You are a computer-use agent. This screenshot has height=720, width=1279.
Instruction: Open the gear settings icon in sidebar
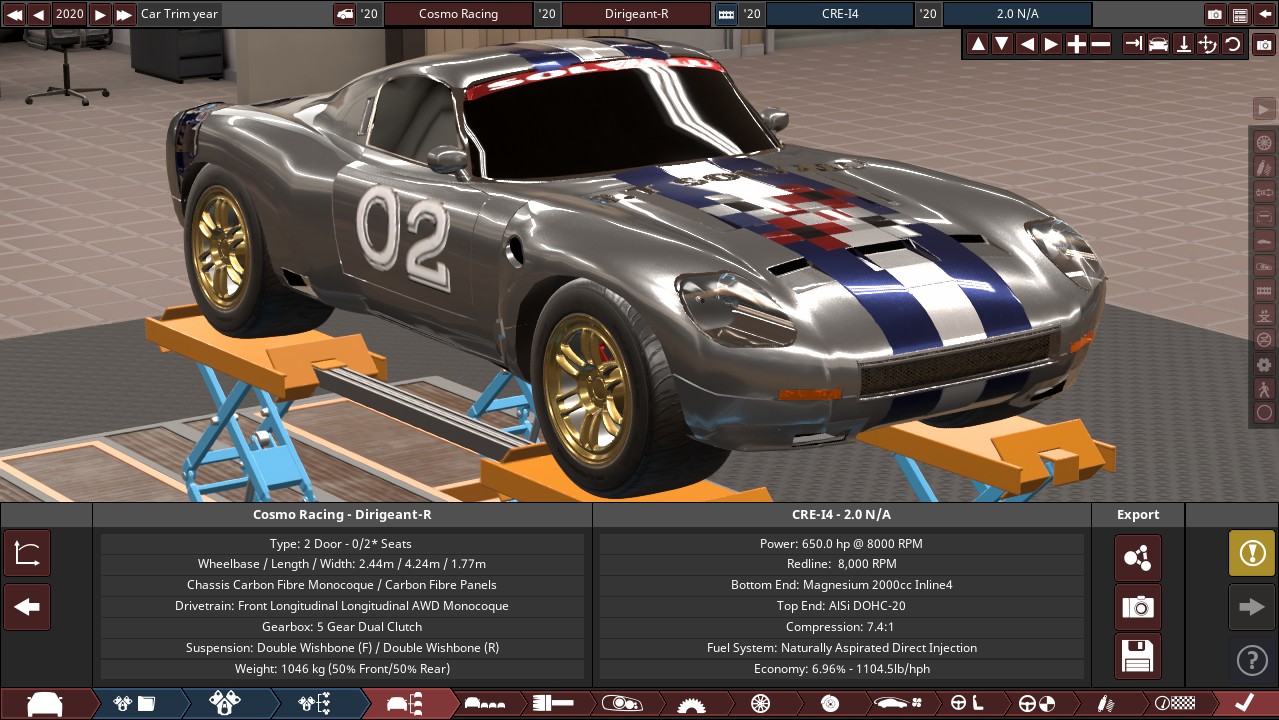tap(1264, 364)
